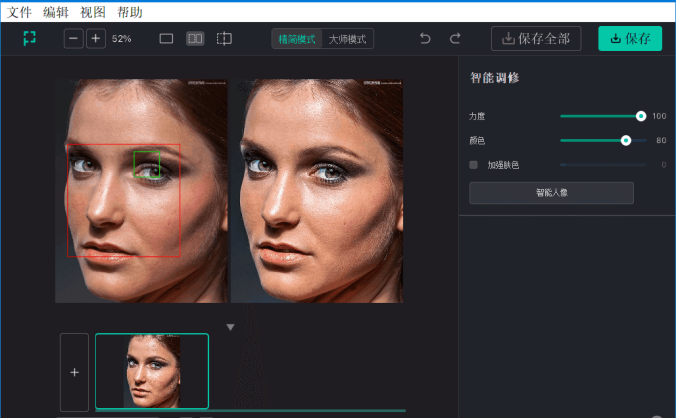
Task: Enable split-line comparison view
Action: [x=224, y=38]
